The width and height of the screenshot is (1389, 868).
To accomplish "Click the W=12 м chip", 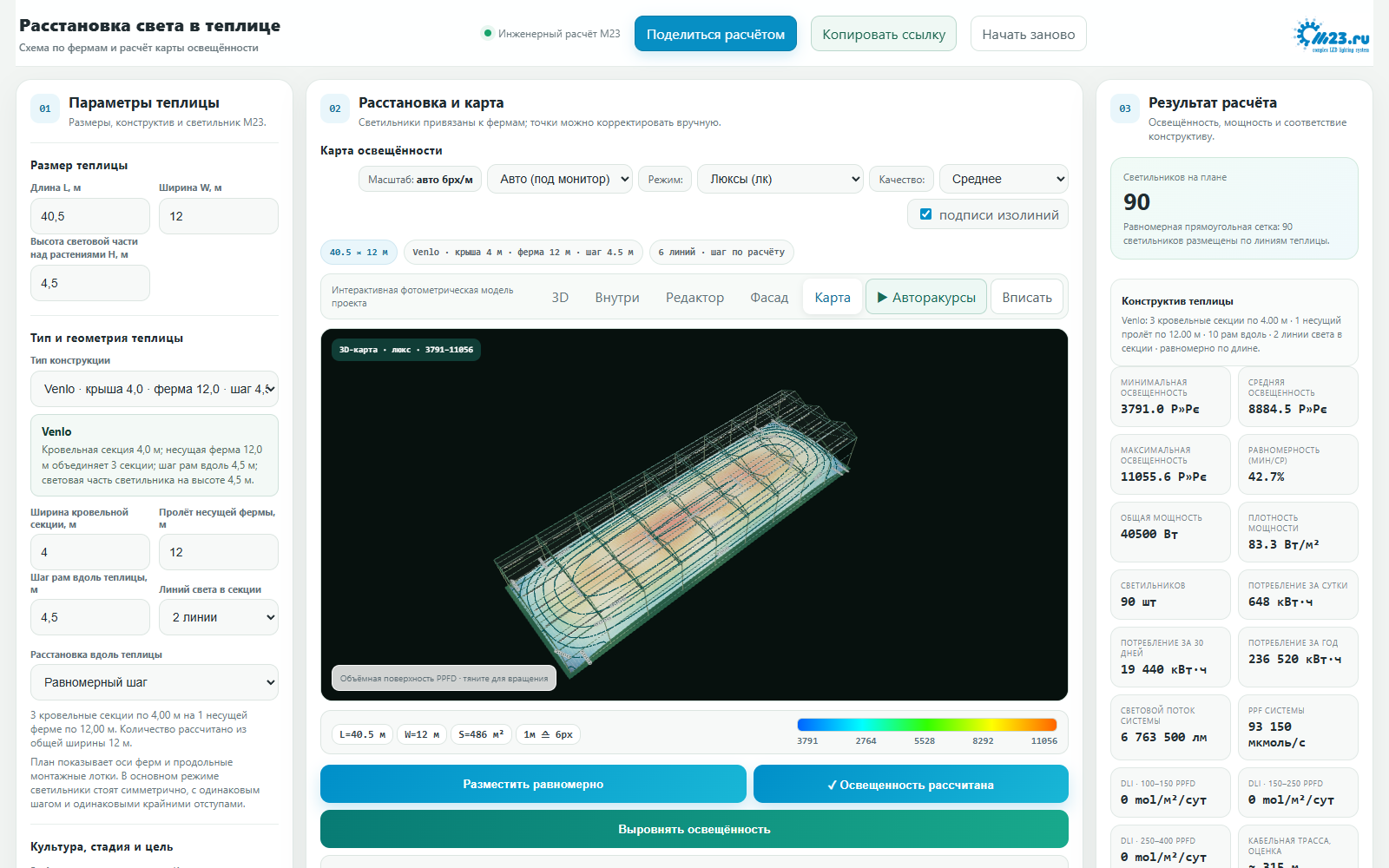I will pos(422,734).
